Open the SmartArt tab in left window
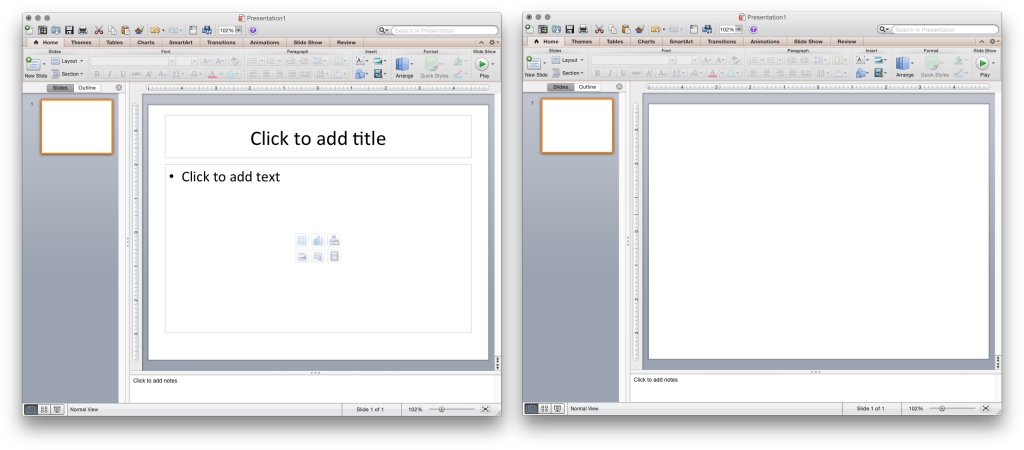This screenshot has width=1024, height=450. [x=181, y=42]
